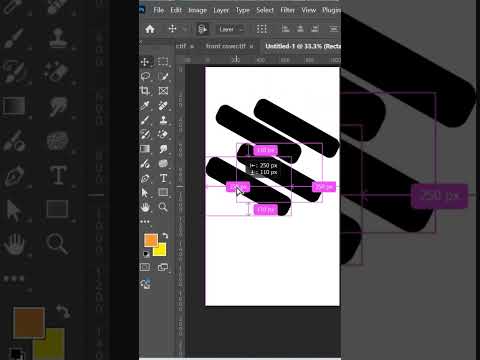
Task: Click the bottom toolbox share icon
Action: click(146, 283)
